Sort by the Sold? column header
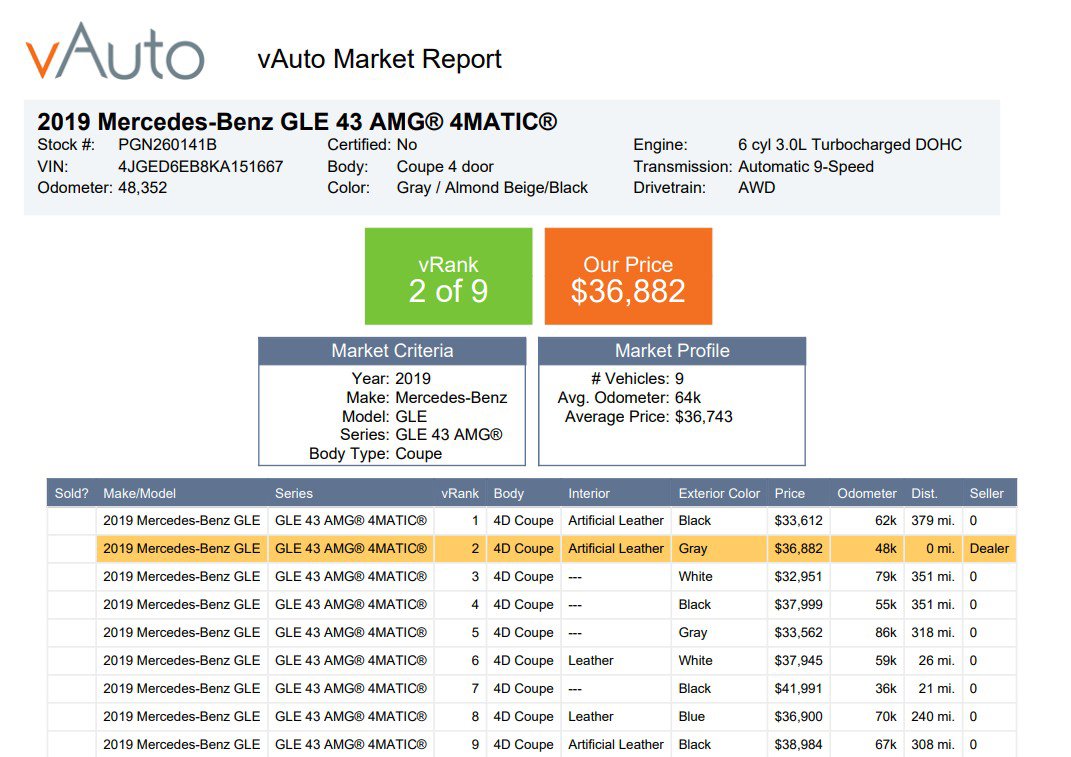The image size is (1071, 757). [72, 493]
